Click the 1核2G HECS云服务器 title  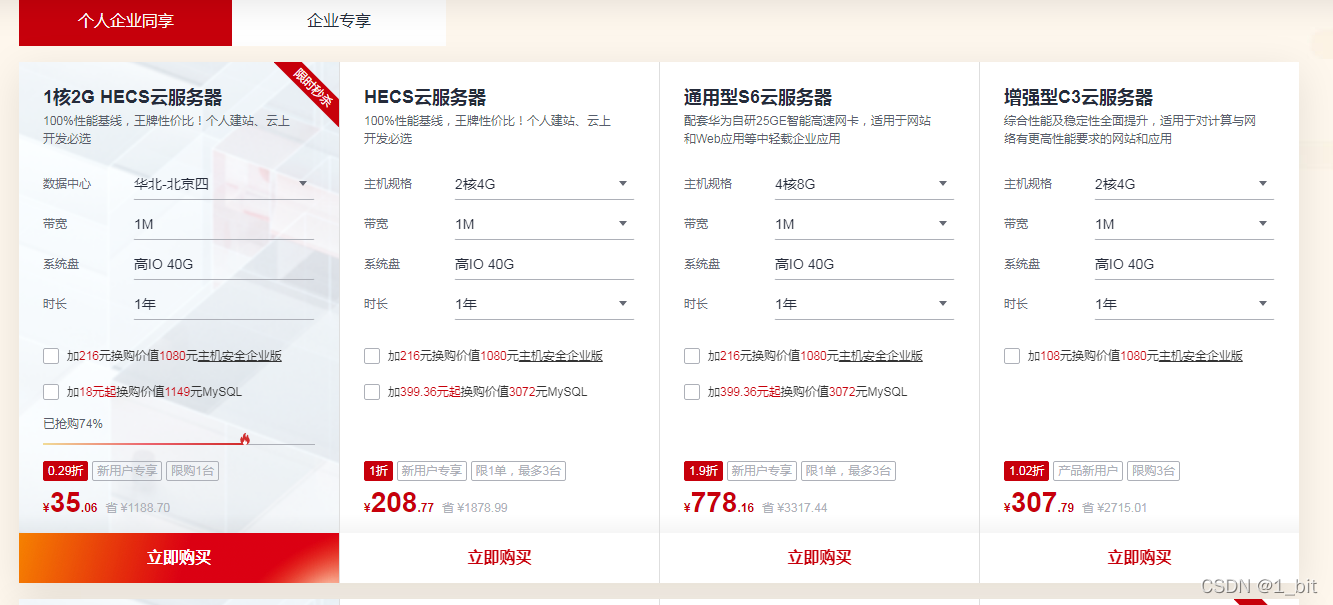[133, 97]
